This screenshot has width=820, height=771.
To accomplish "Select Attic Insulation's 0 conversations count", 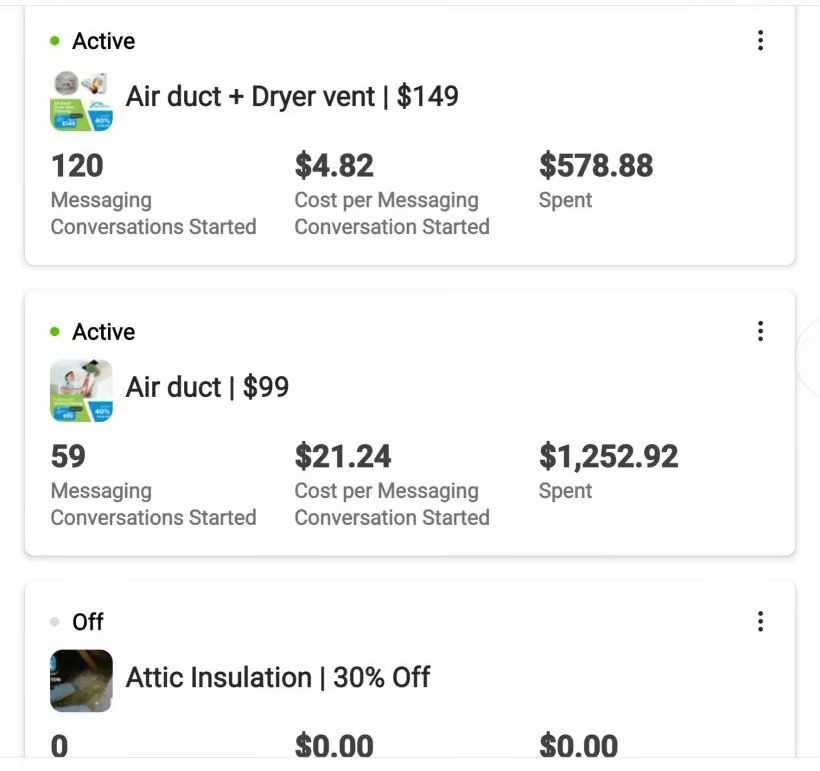I will (x=60, y=746).
